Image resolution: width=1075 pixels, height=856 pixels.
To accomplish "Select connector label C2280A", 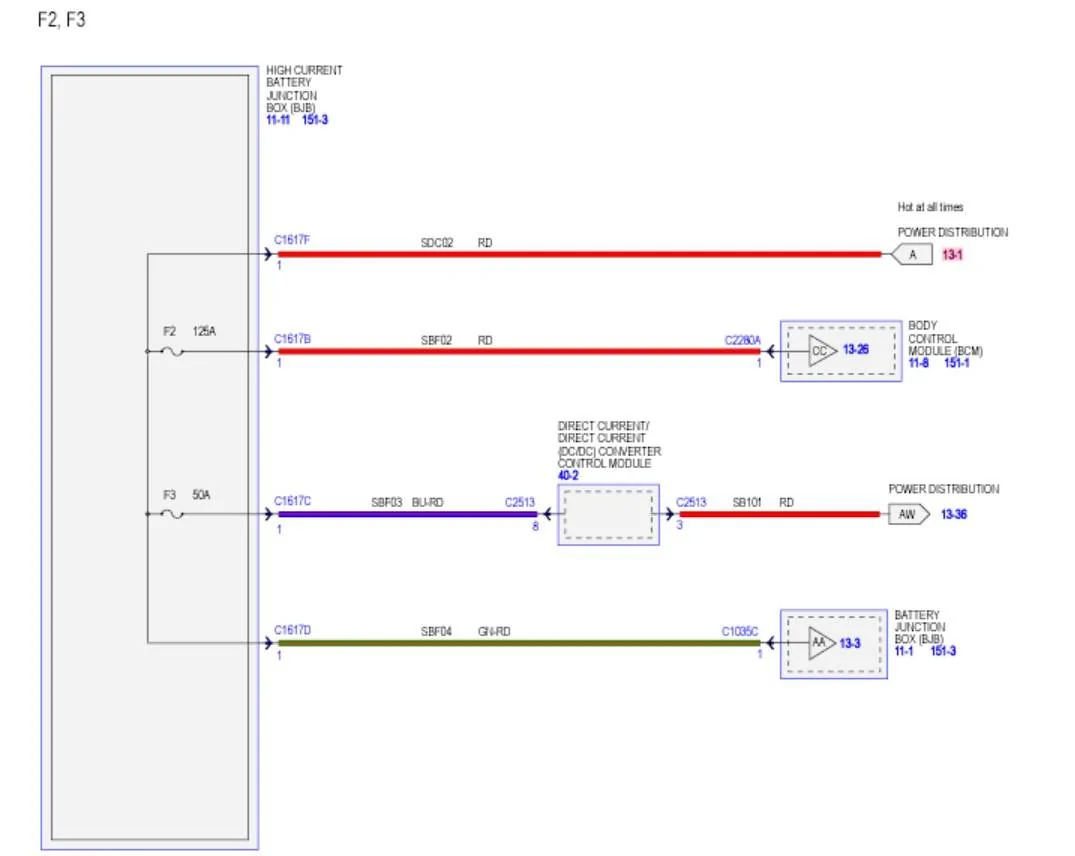I will point(742,340).
